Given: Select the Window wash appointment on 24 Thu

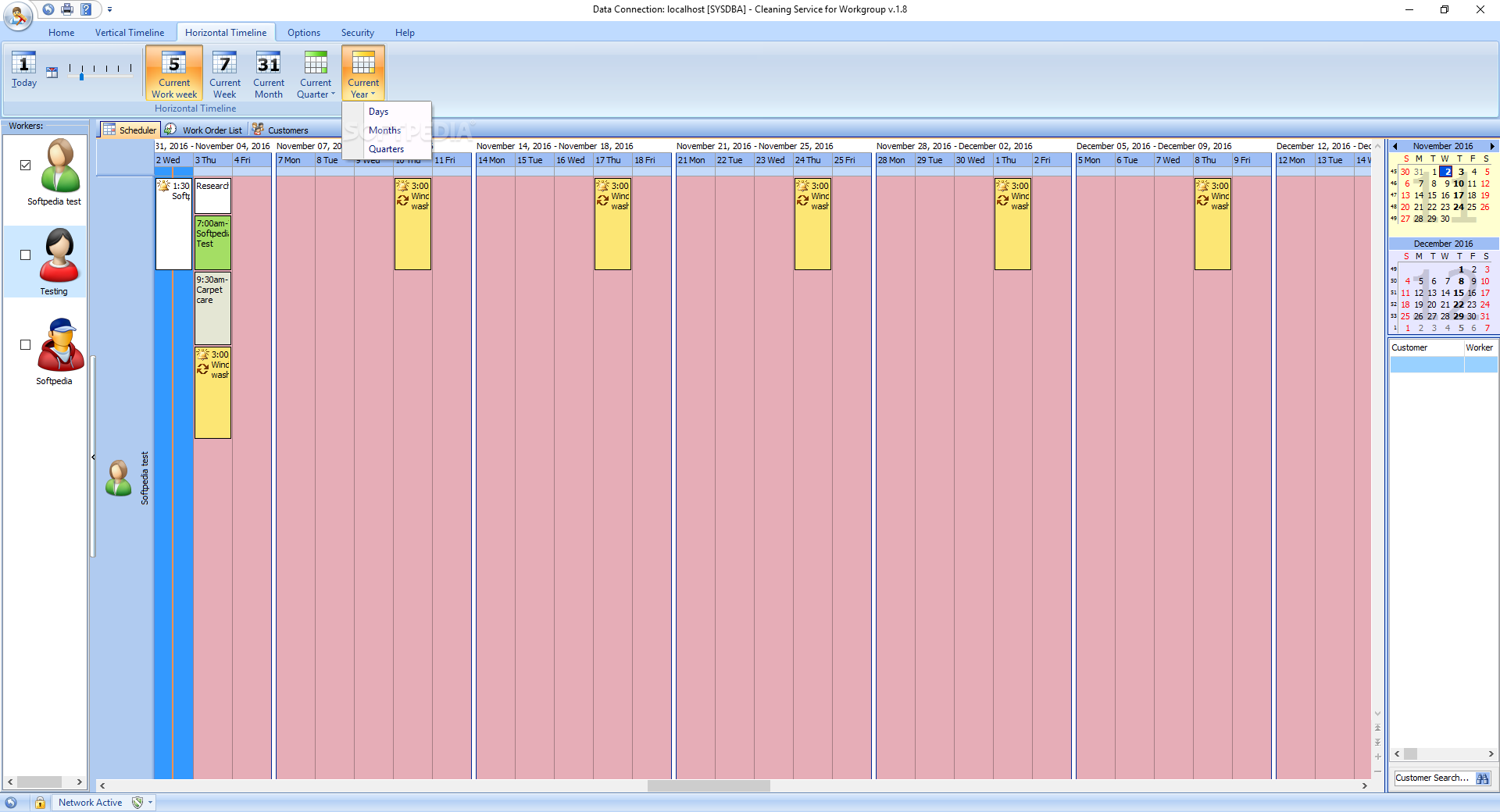Looking at the screenshot, I should click(812, 224).
